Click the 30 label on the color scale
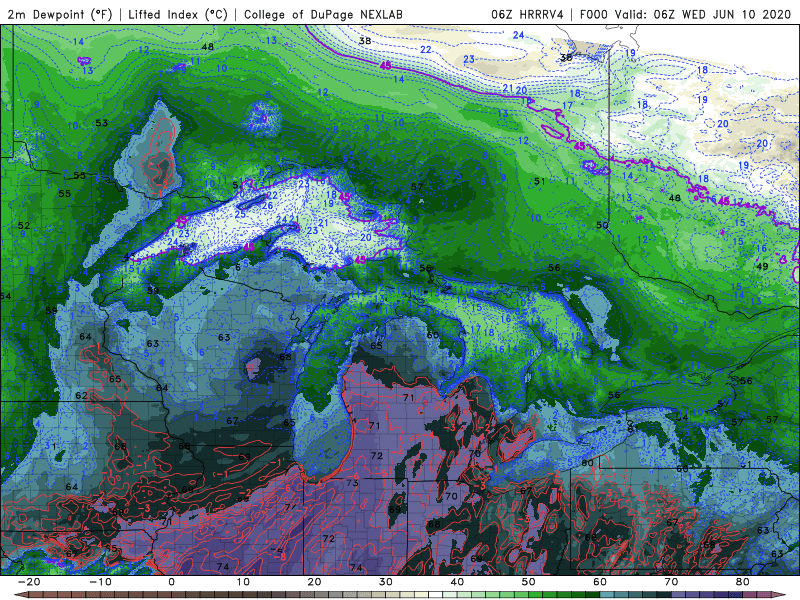Viewport: 800px width, 600px height. (386, 582)
